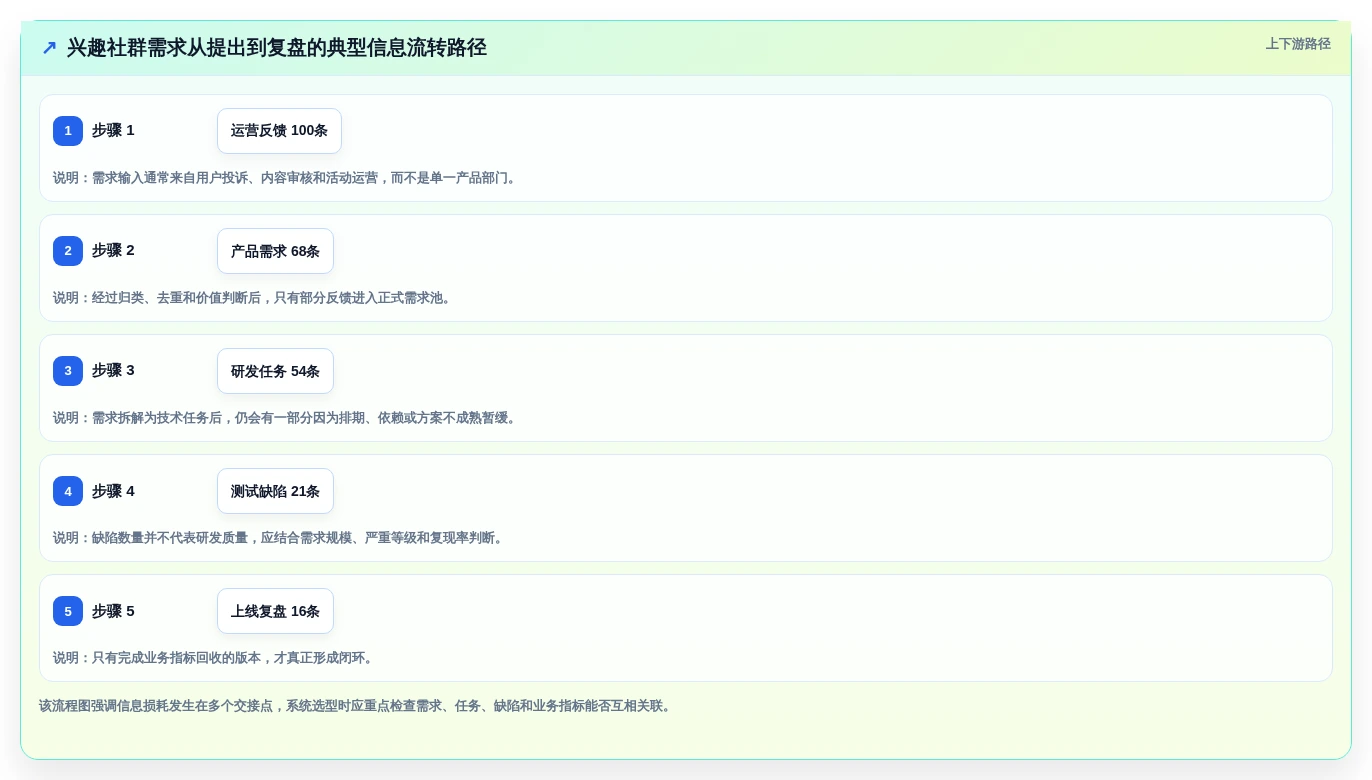
Task: Click the note starting 需求输入通常来自用户投诉
Action: click(x=286, y=178)
